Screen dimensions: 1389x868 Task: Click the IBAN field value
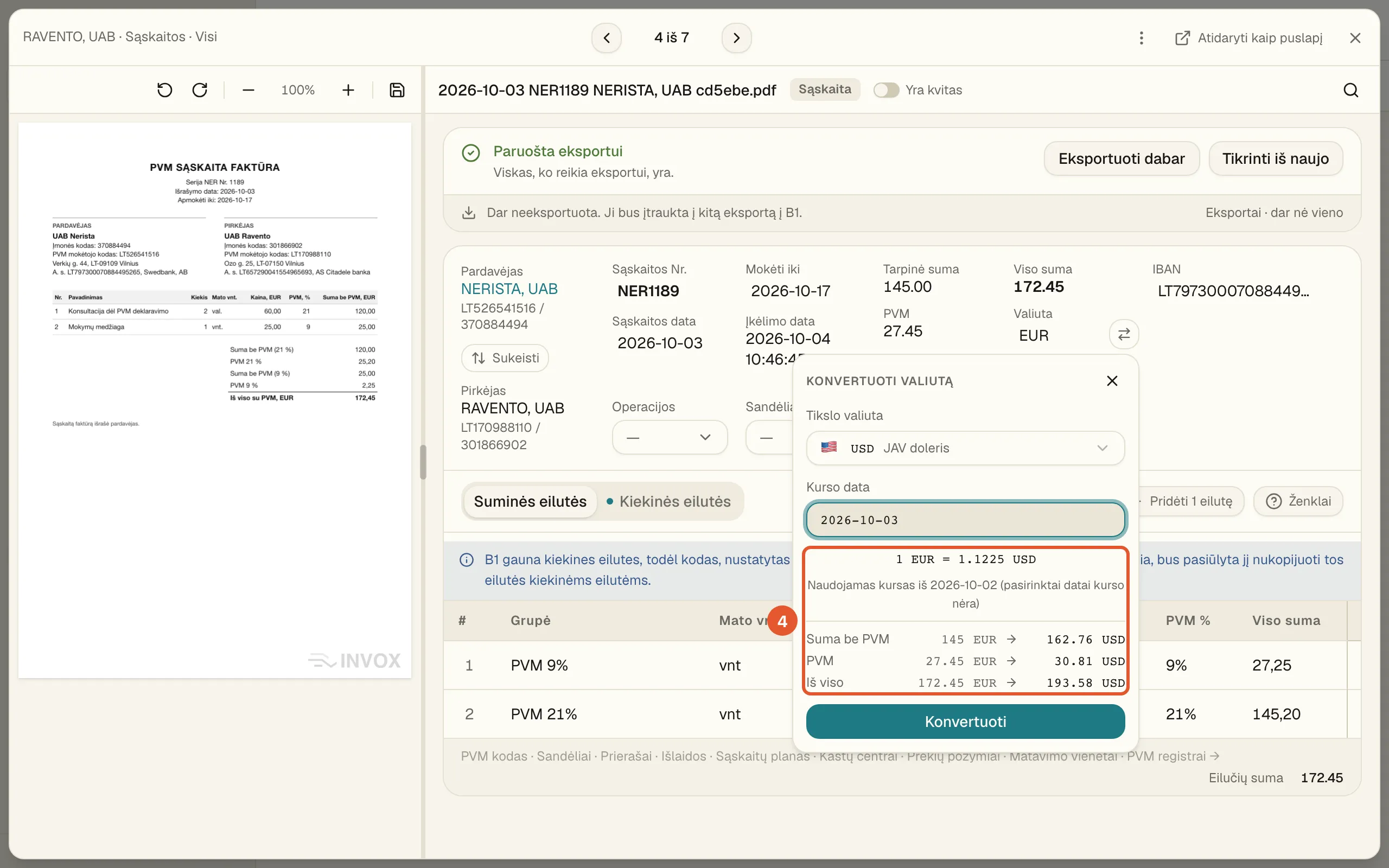pos(1233,291)
